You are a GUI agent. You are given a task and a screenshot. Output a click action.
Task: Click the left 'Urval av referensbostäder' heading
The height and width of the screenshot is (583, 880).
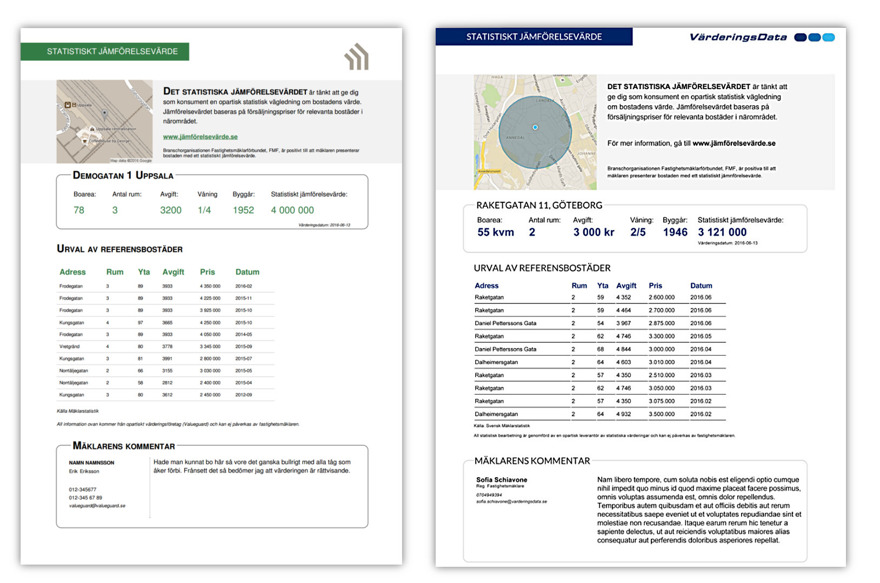[120, 249]
